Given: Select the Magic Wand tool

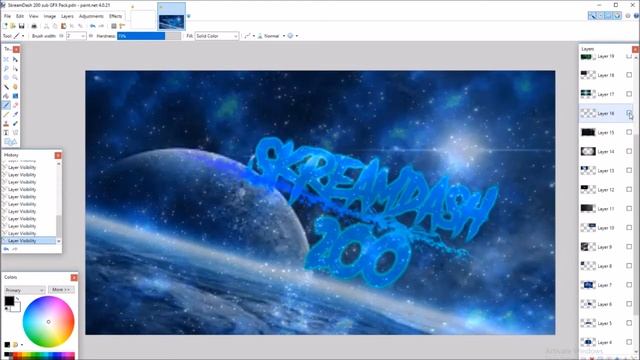Looking at the screenshot, I should pos(6,87).
